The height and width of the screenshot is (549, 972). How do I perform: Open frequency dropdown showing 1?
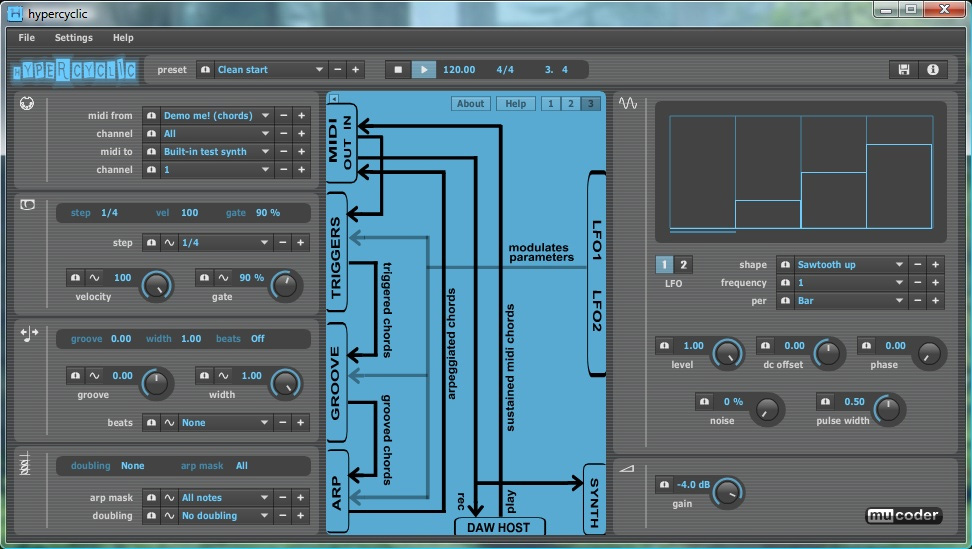[850, 283]
